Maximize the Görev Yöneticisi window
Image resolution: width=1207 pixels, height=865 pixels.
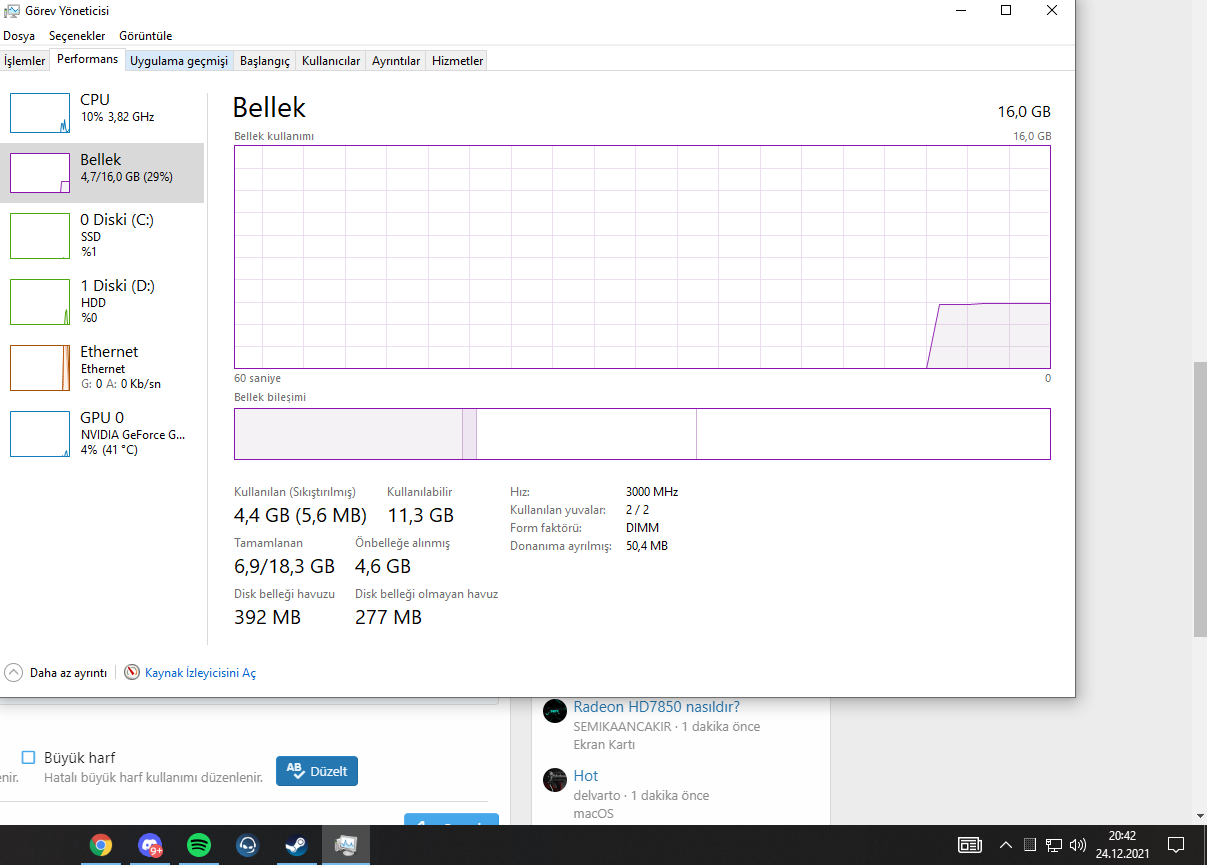[x=1006, y=11]
